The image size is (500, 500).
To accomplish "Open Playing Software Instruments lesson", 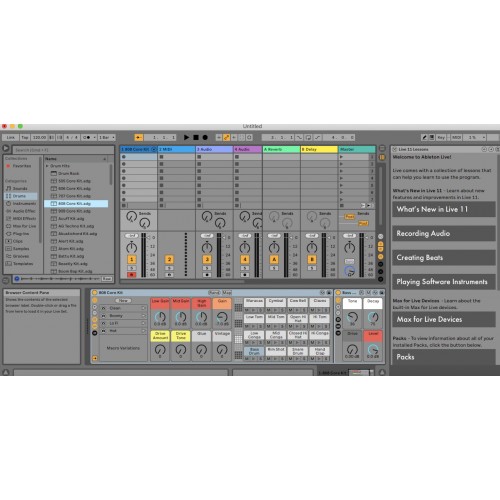I will pos(444,282).
